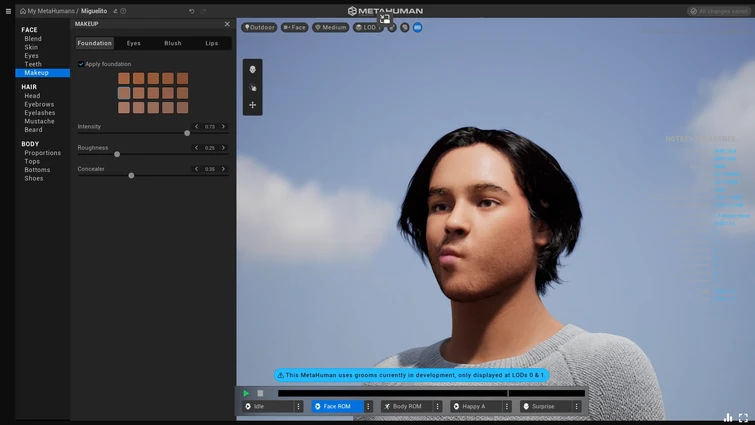755x425 pixels.
Task: Select the Blend viewport mode icon
Action: (253, 70)
